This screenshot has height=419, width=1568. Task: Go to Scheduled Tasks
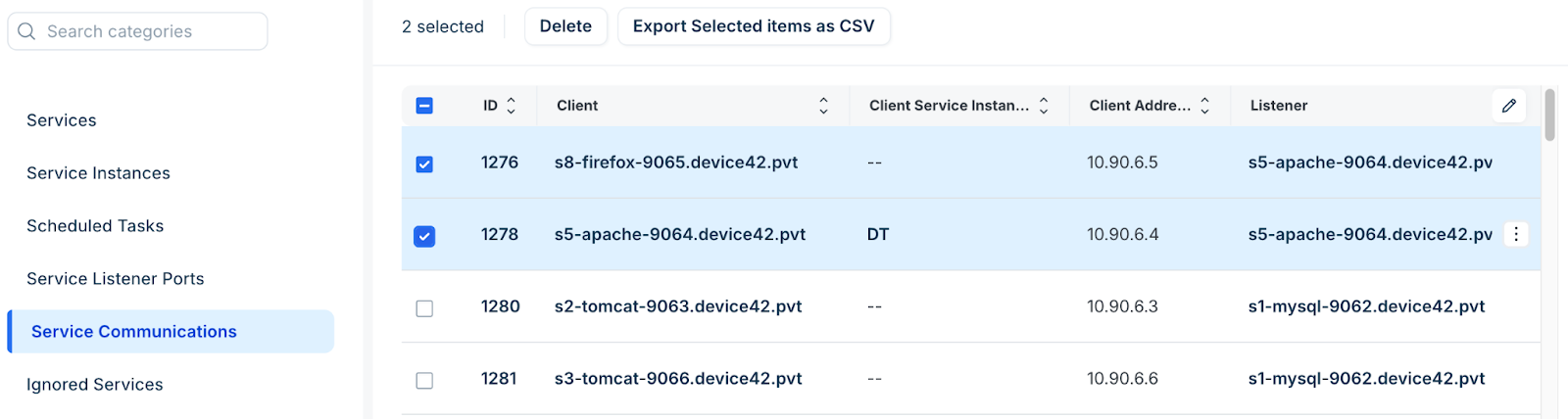pyautogui.click(x=95, y=226)
